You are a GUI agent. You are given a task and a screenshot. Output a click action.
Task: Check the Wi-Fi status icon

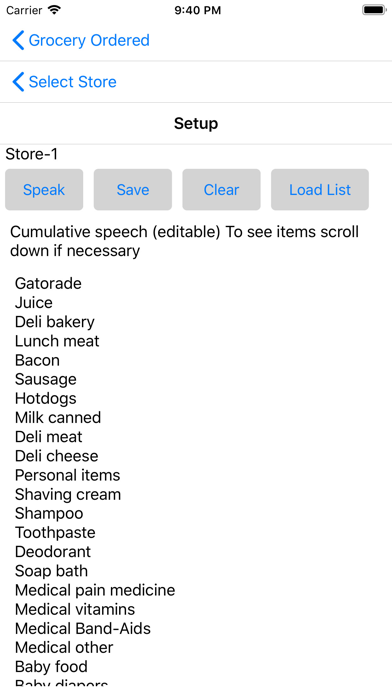click(54, 10)
